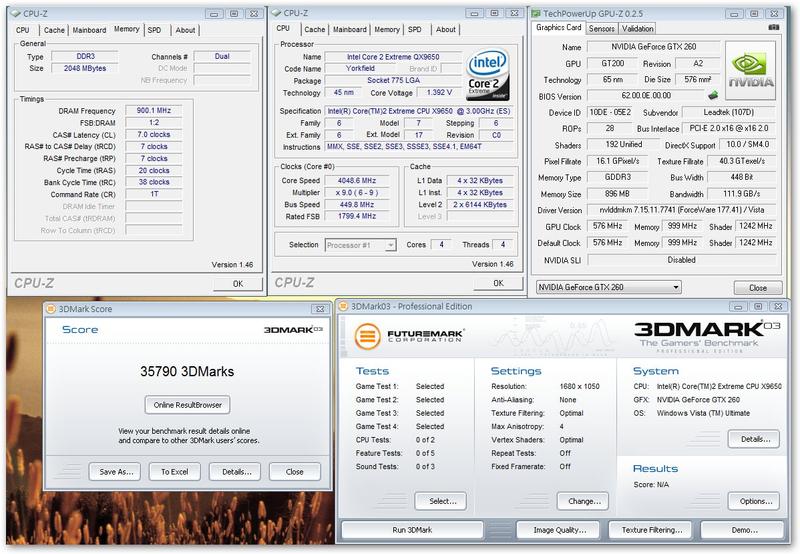Open About tab in left CPU-Z window
The image size is (800, 554).
pyautogui.click(x=185, y=30)
